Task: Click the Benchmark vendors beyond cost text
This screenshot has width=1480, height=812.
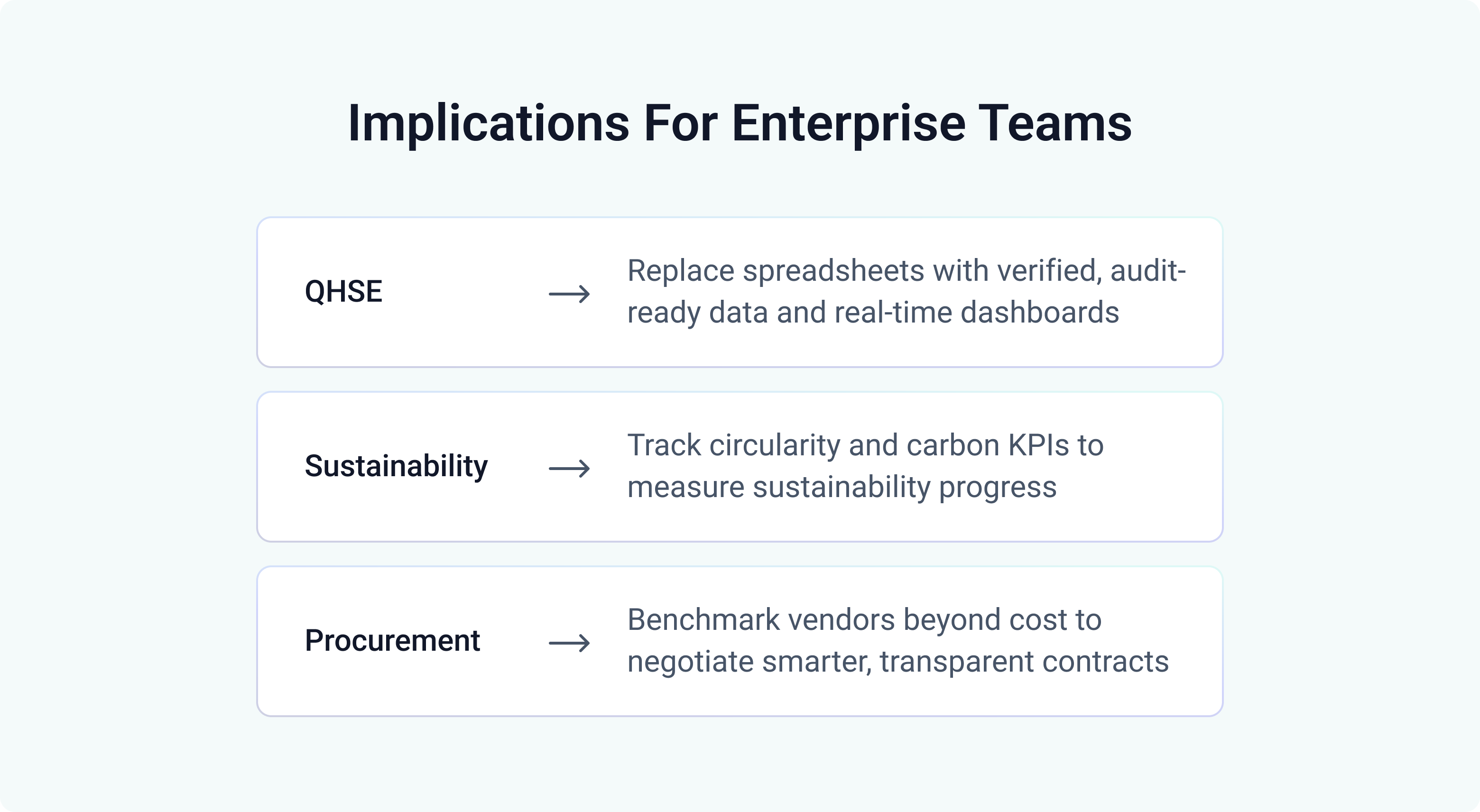Action: pos(863,619)
